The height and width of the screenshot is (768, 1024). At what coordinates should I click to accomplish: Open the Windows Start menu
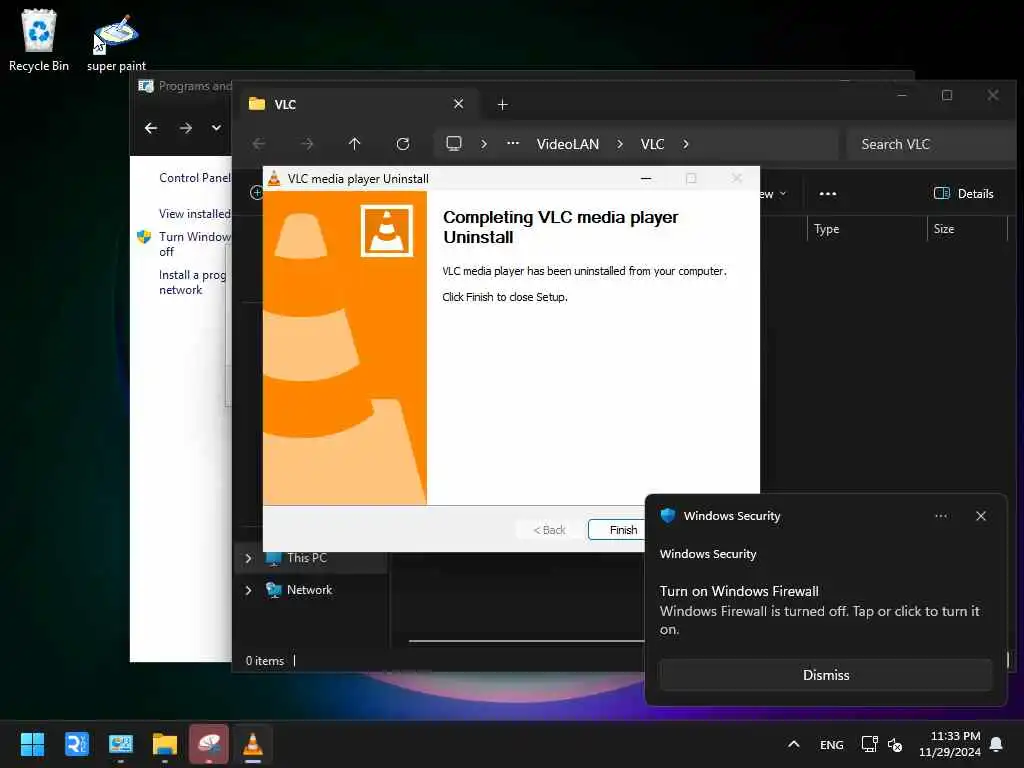[33, 744]
